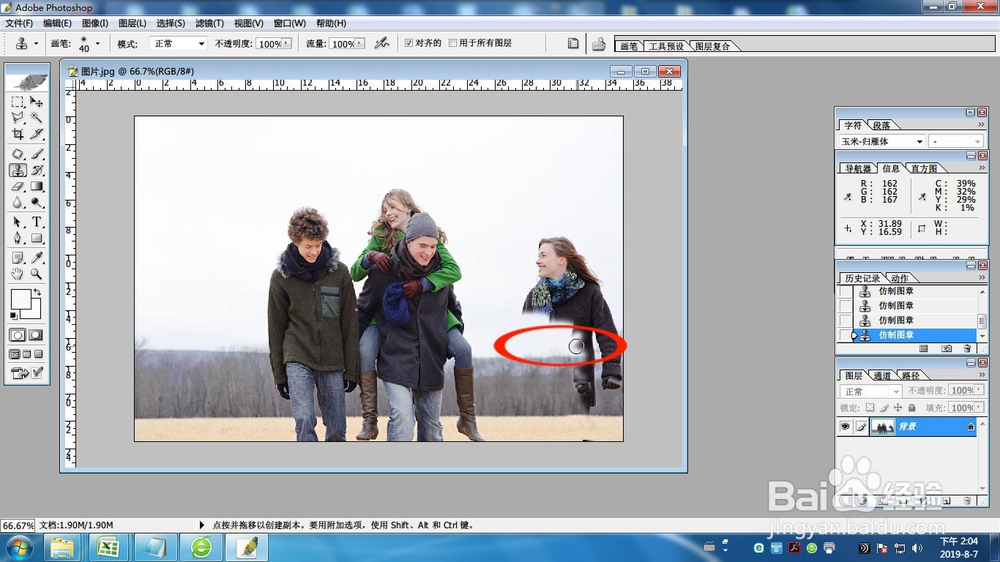Viewport: 1000px width, 562px height.
Task: Select the Gradient tool
Action: point(37,186)
